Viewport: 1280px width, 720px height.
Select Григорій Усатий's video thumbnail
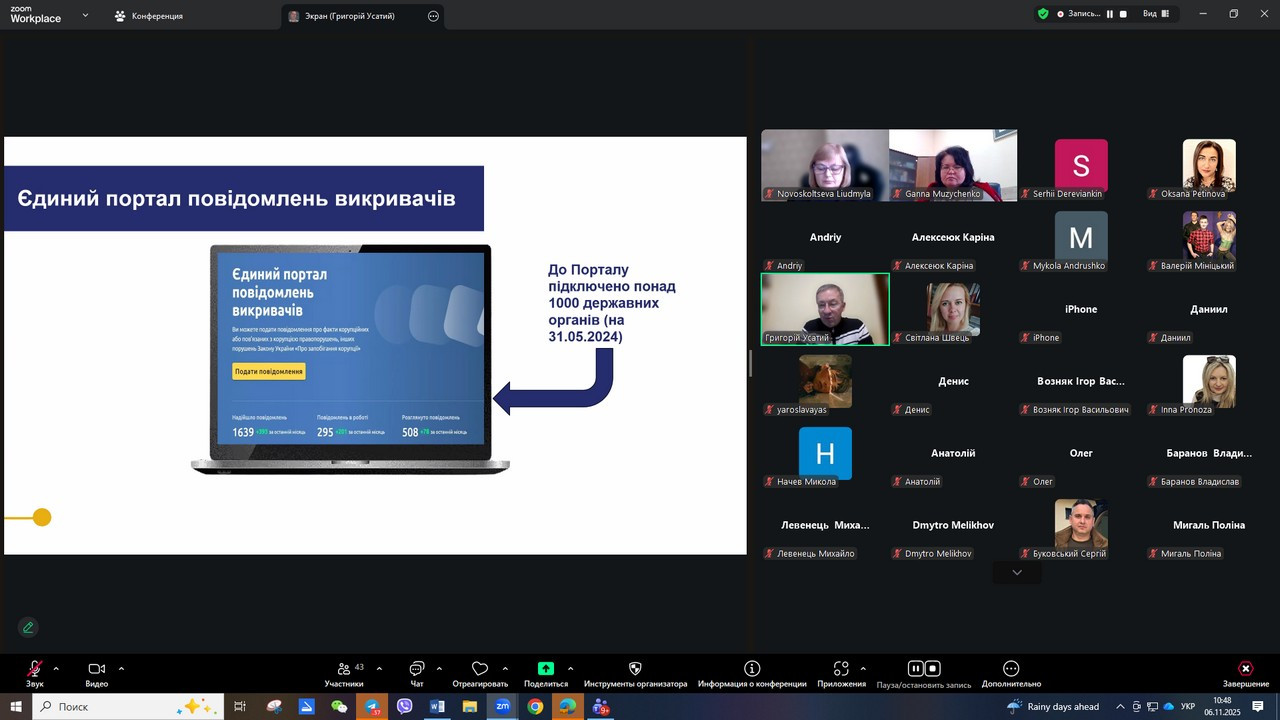tap(825, 309)
